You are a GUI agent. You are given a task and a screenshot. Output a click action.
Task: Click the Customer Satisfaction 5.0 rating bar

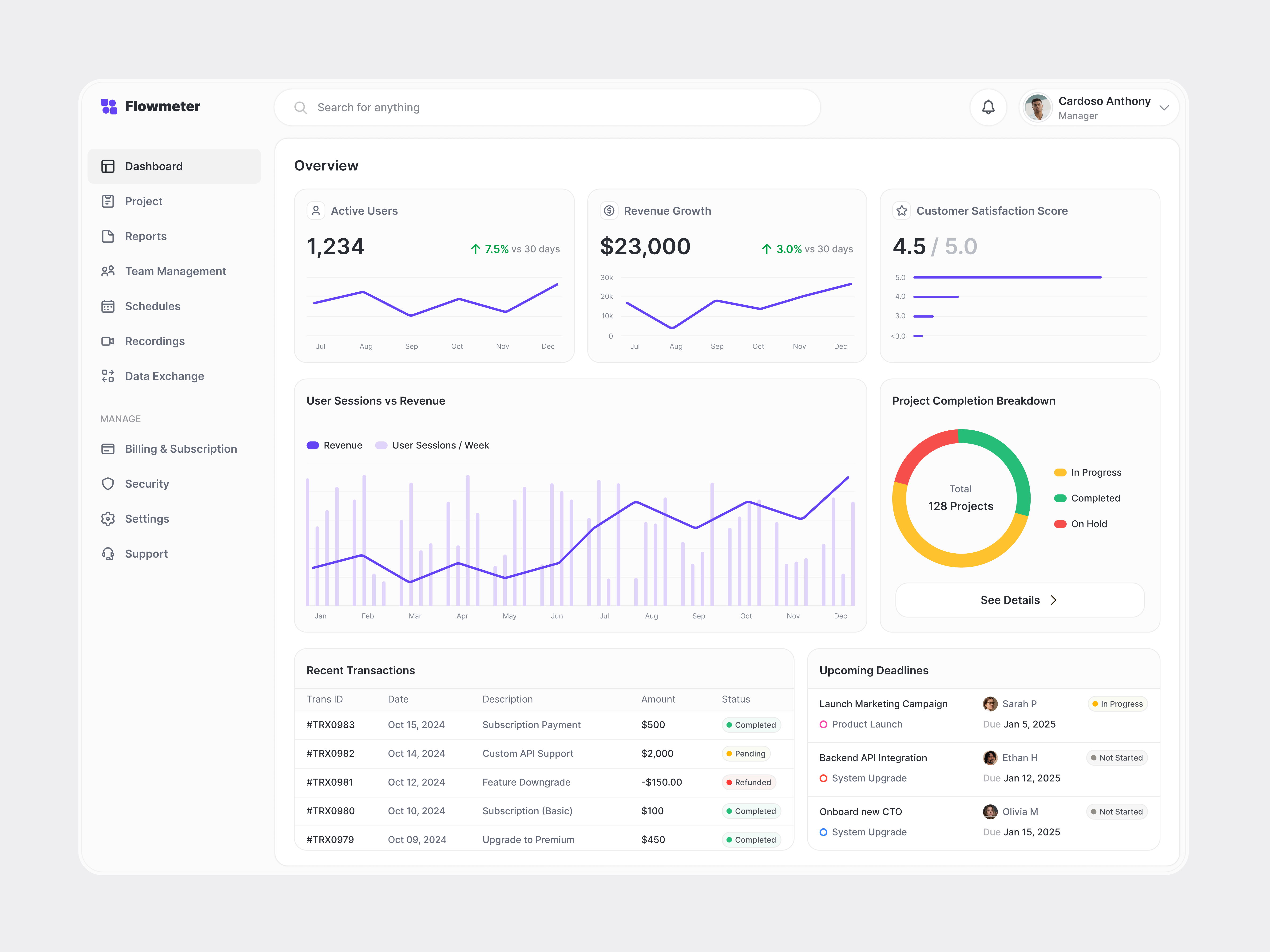pos(1008,277)
